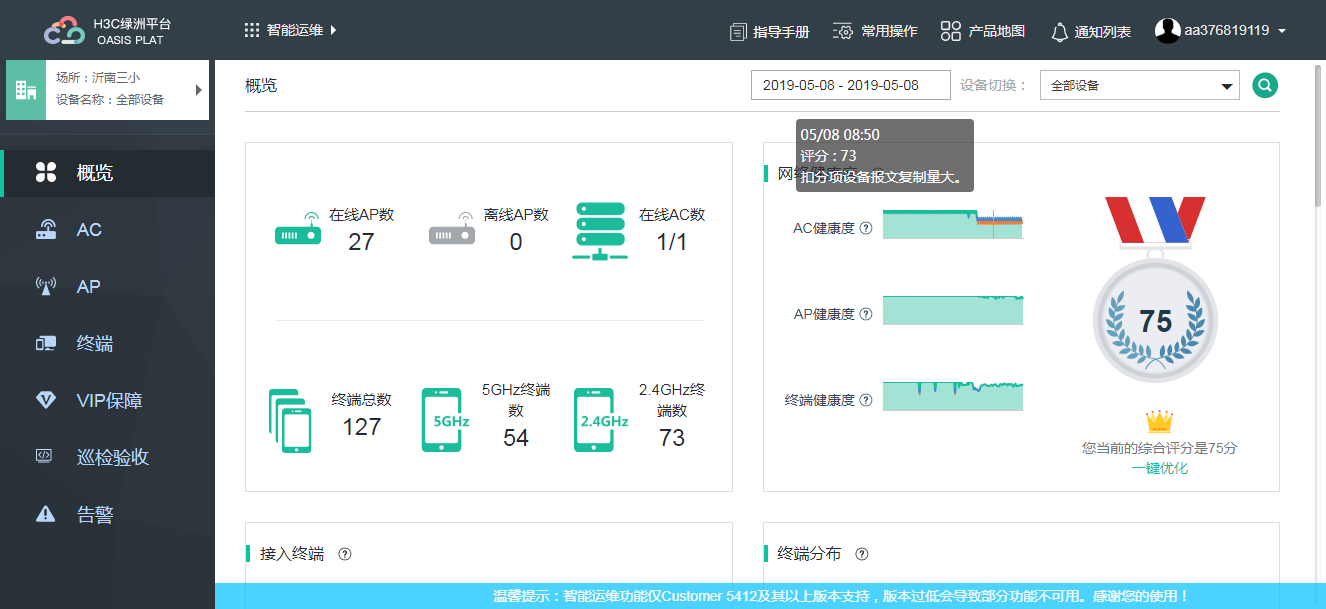Click the AC router icon in sidebar
The image size is (1326, 609).
pos(46,229)
